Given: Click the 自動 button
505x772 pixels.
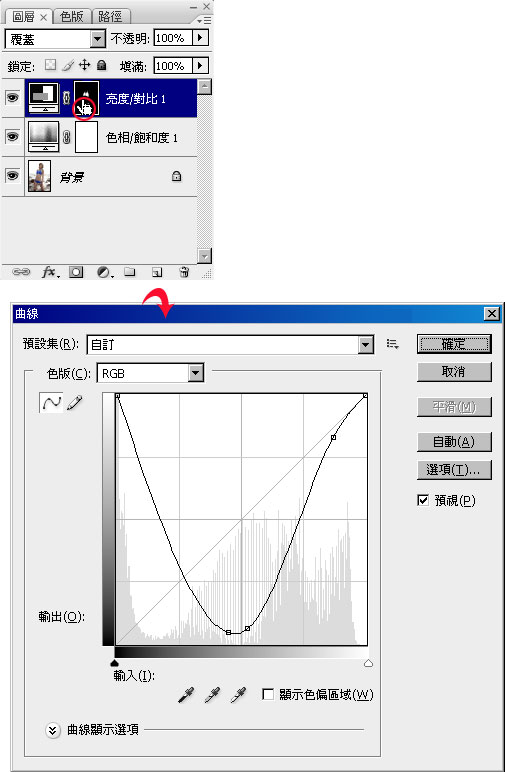Looking at the screenshot, I should [x=454, y=442].
